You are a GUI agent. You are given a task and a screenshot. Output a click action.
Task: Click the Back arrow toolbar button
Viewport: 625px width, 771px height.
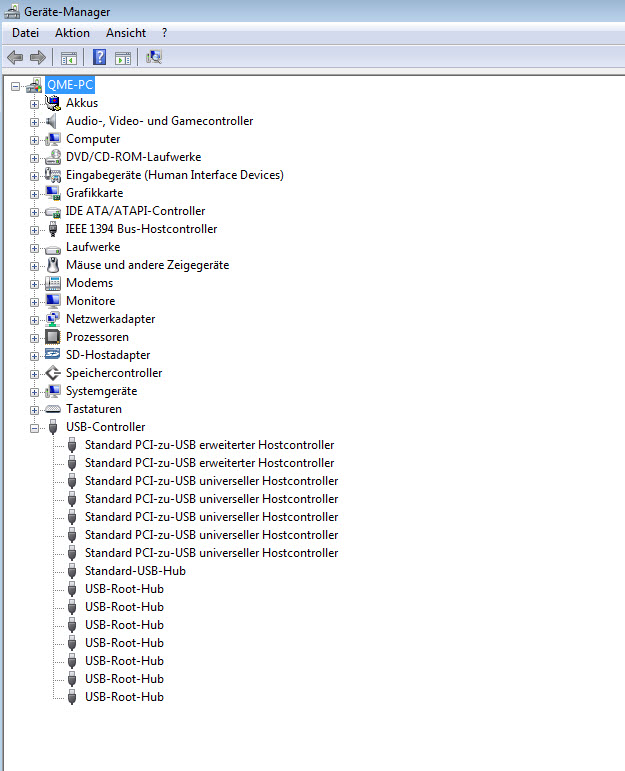pyautogui.click(x=15, y=58)
